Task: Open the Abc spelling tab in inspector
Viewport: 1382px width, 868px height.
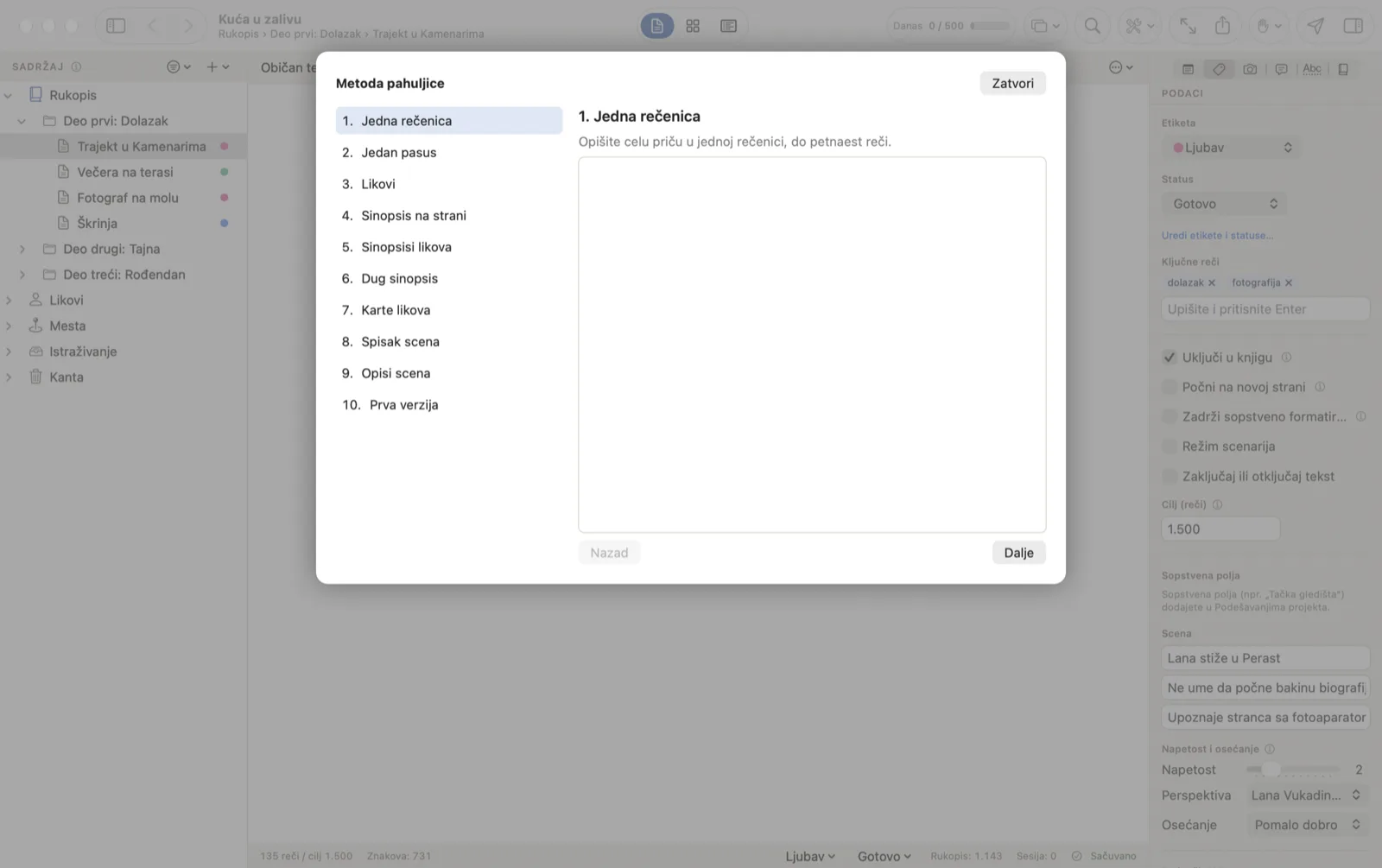Action: pyautogui.click(x=1312, y=69)
